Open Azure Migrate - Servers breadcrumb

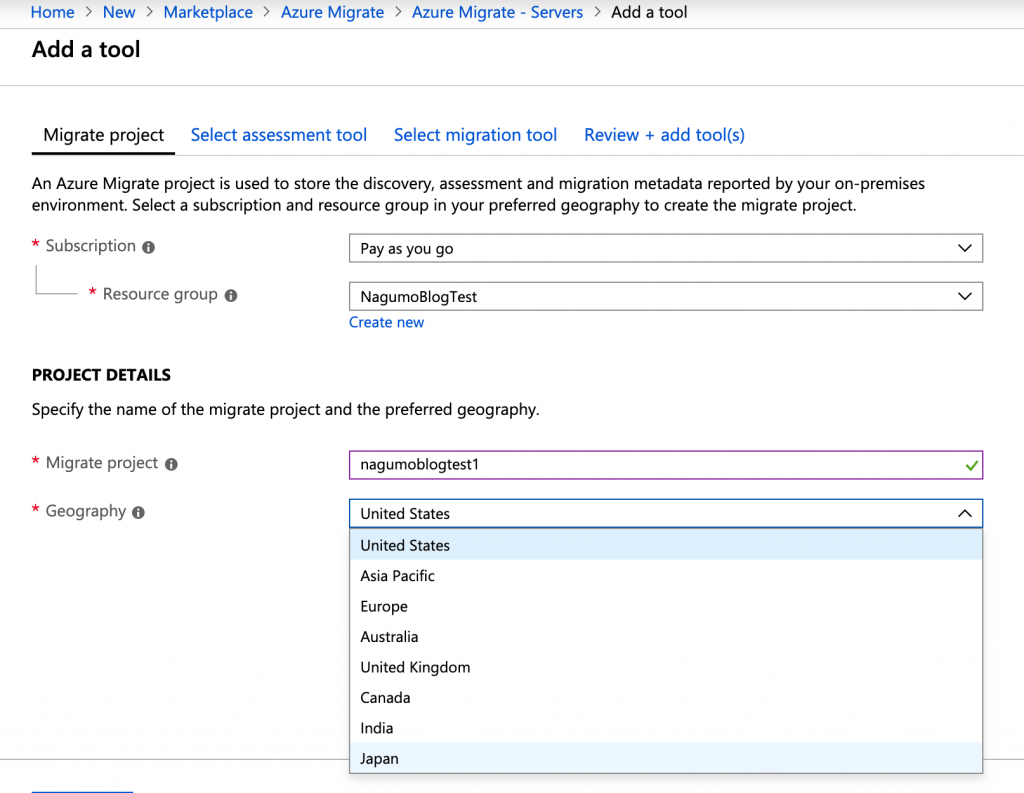coord(497,12)
